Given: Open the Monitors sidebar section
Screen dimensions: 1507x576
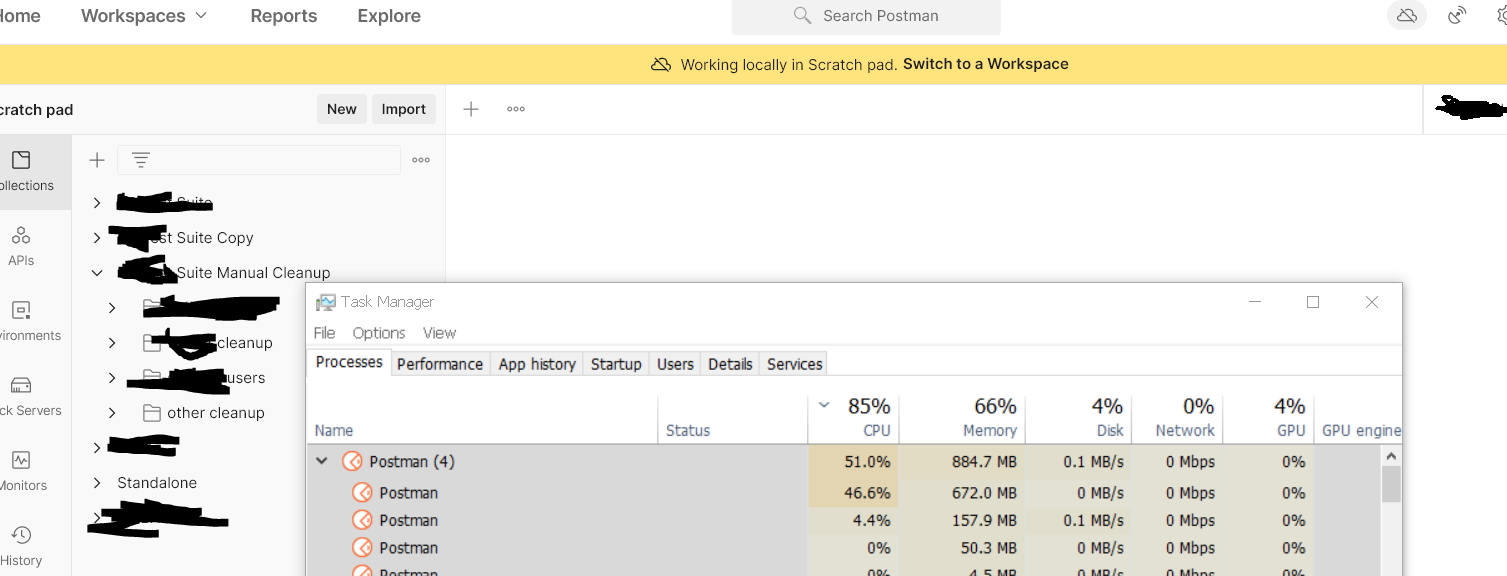Looking at the screenshot, I should point(22,471).
